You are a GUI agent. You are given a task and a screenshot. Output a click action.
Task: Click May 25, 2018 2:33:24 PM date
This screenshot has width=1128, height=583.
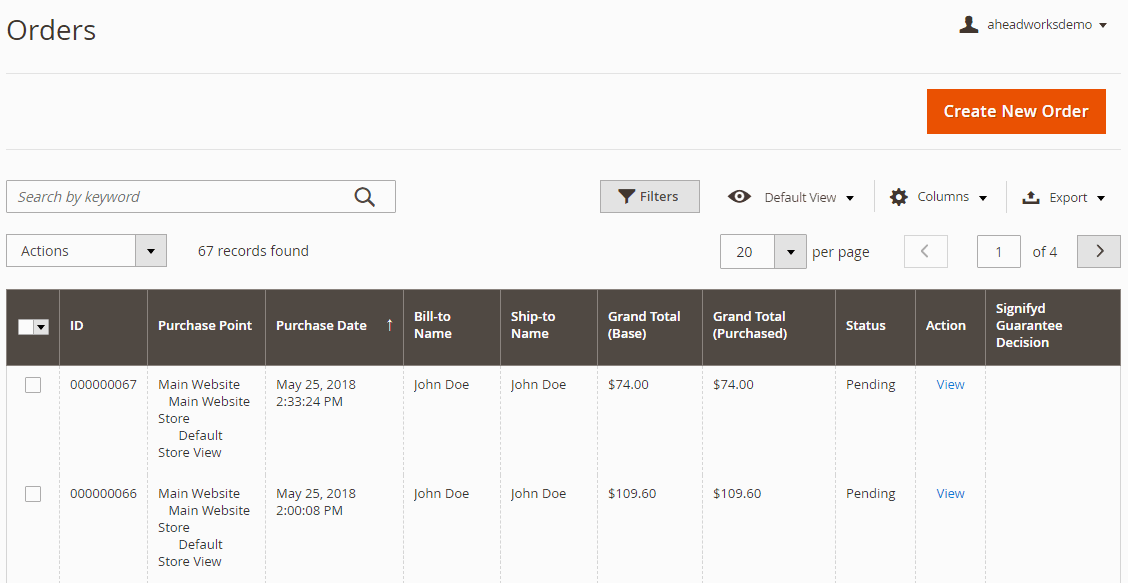(316, 393)
